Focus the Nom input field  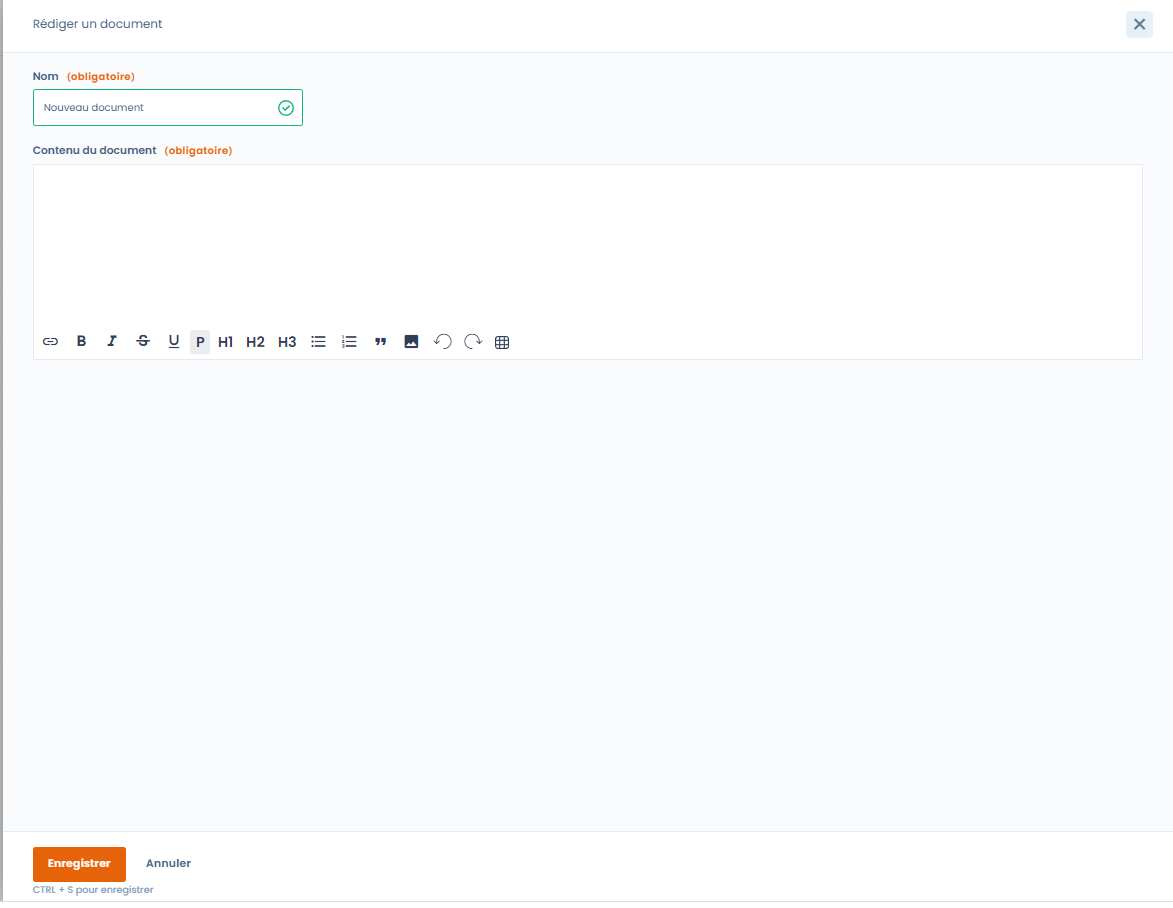(155, 108)
